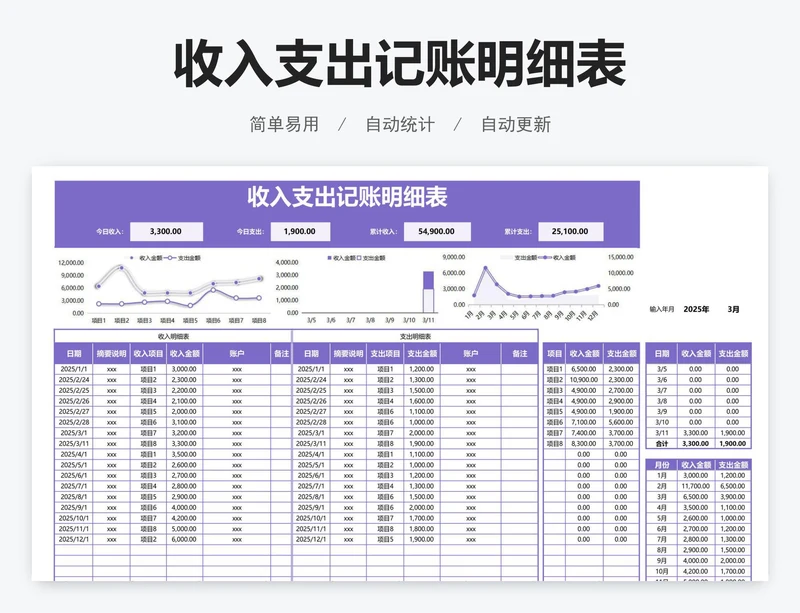Click the purple banner title 收入支出记账明细表

click(x=347, y=197)
